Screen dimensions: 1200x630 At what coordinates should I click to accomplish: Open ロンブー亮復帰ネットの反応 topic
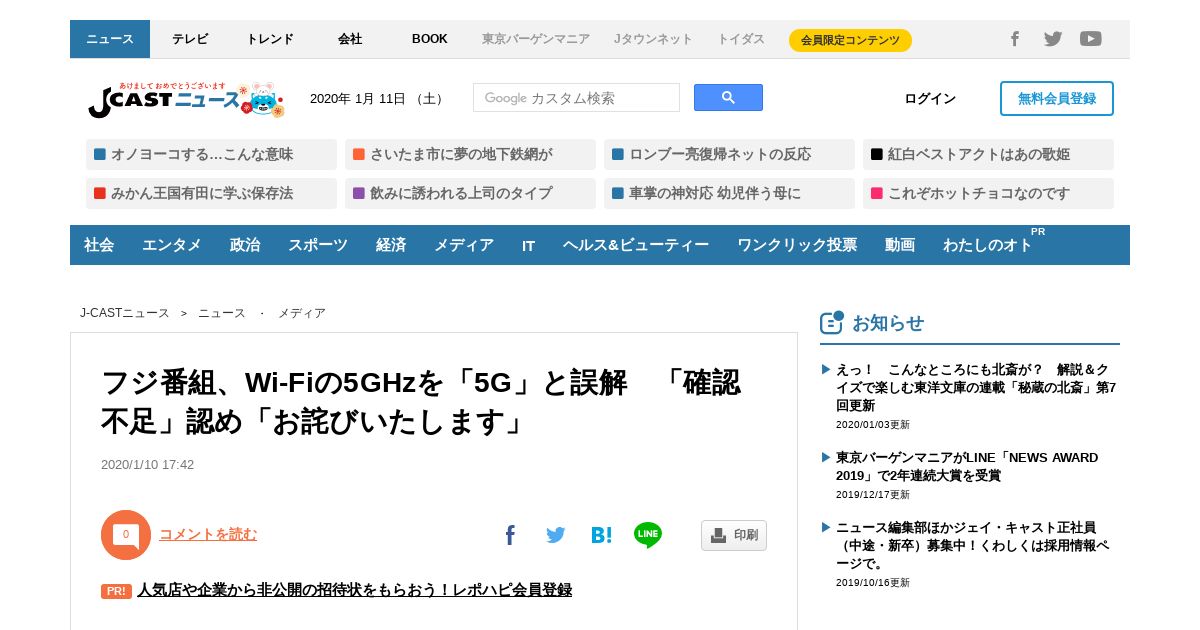(x=729, y=154)
